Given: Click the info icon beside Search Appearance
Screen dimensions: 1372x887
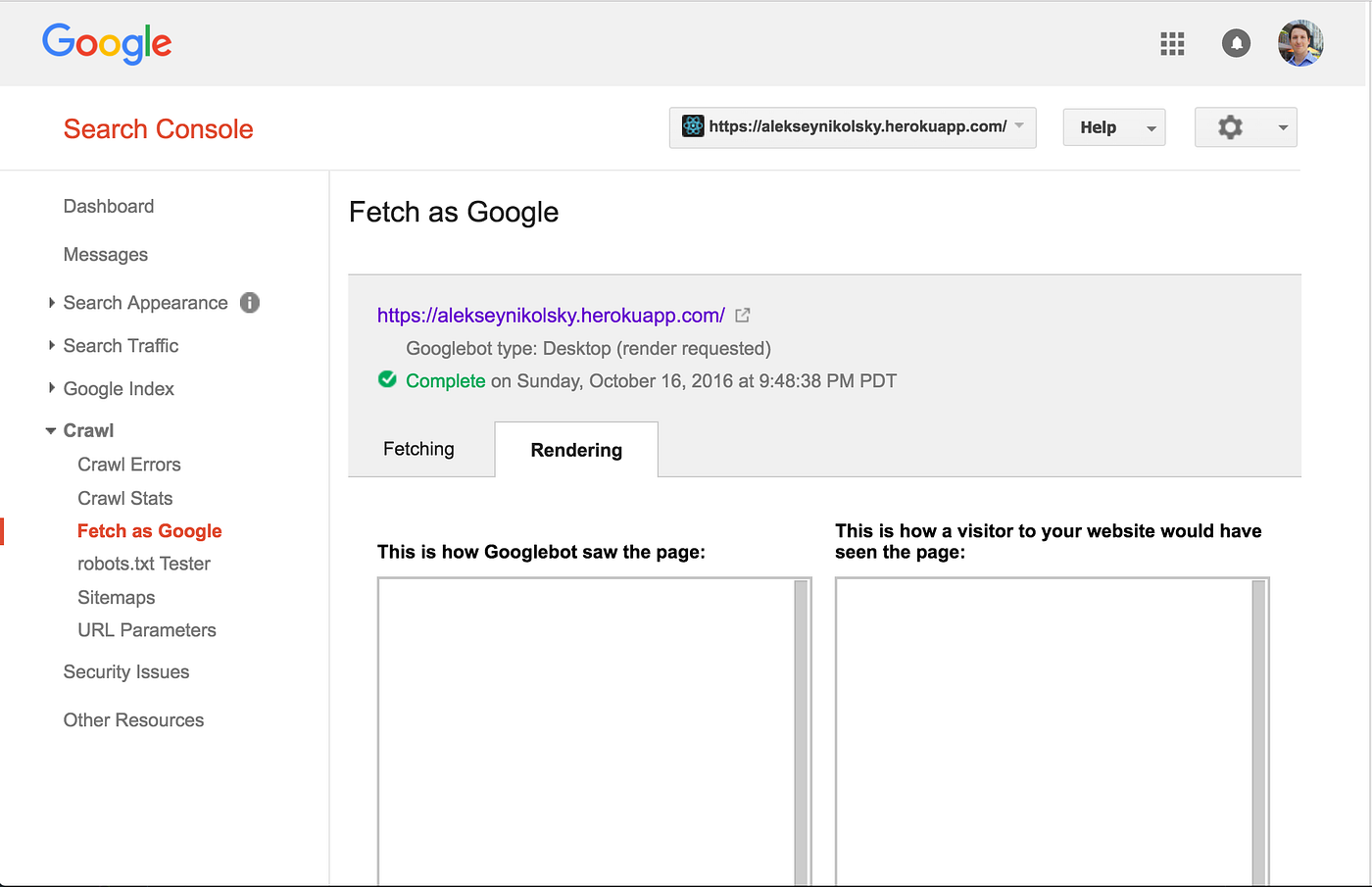Looking at the screenshot, I should coord(250,303).
